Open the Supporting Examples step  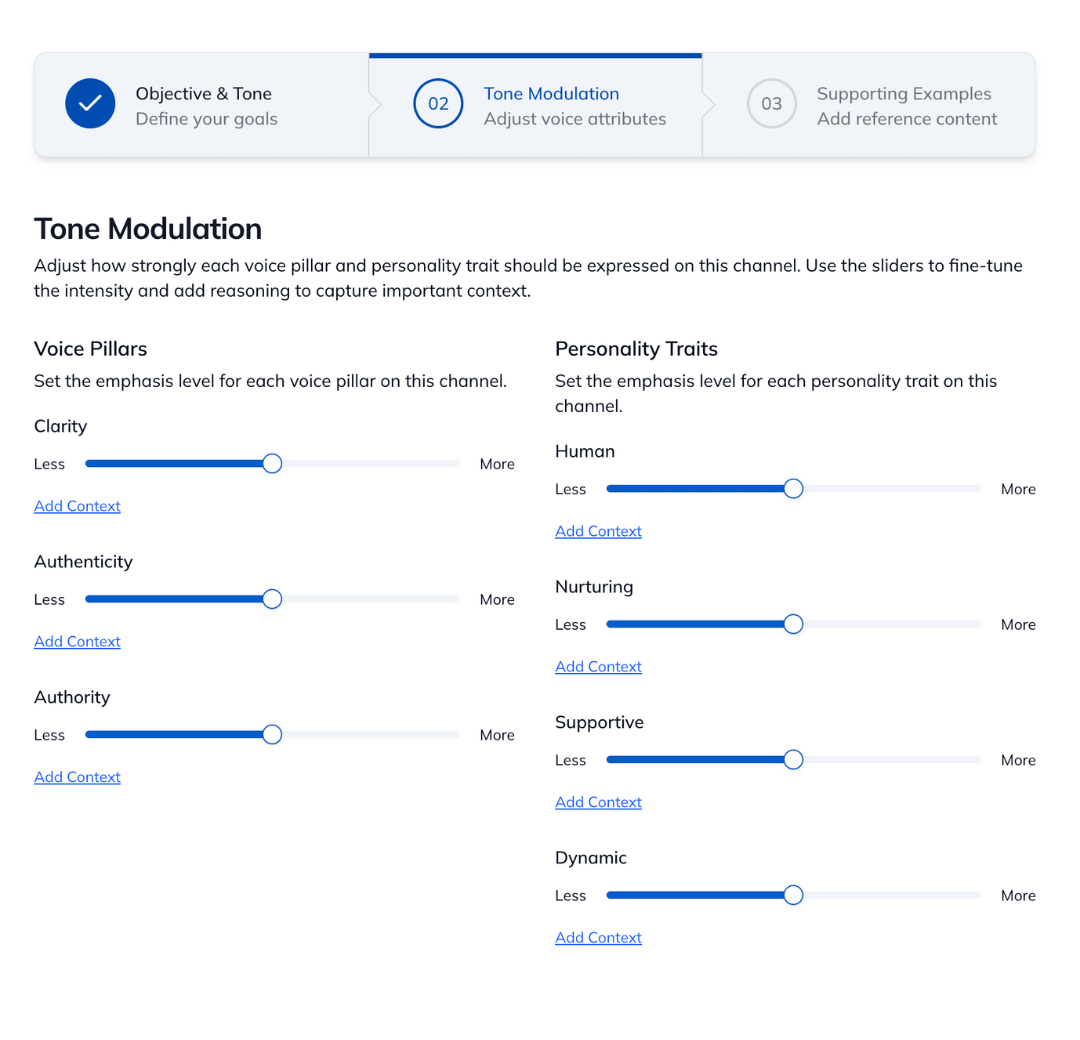pos(869,105)
